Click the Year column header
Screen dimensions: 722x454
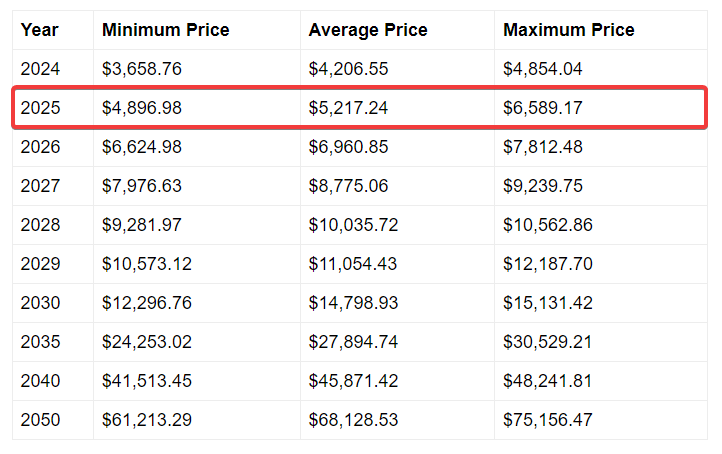(39, 30)
